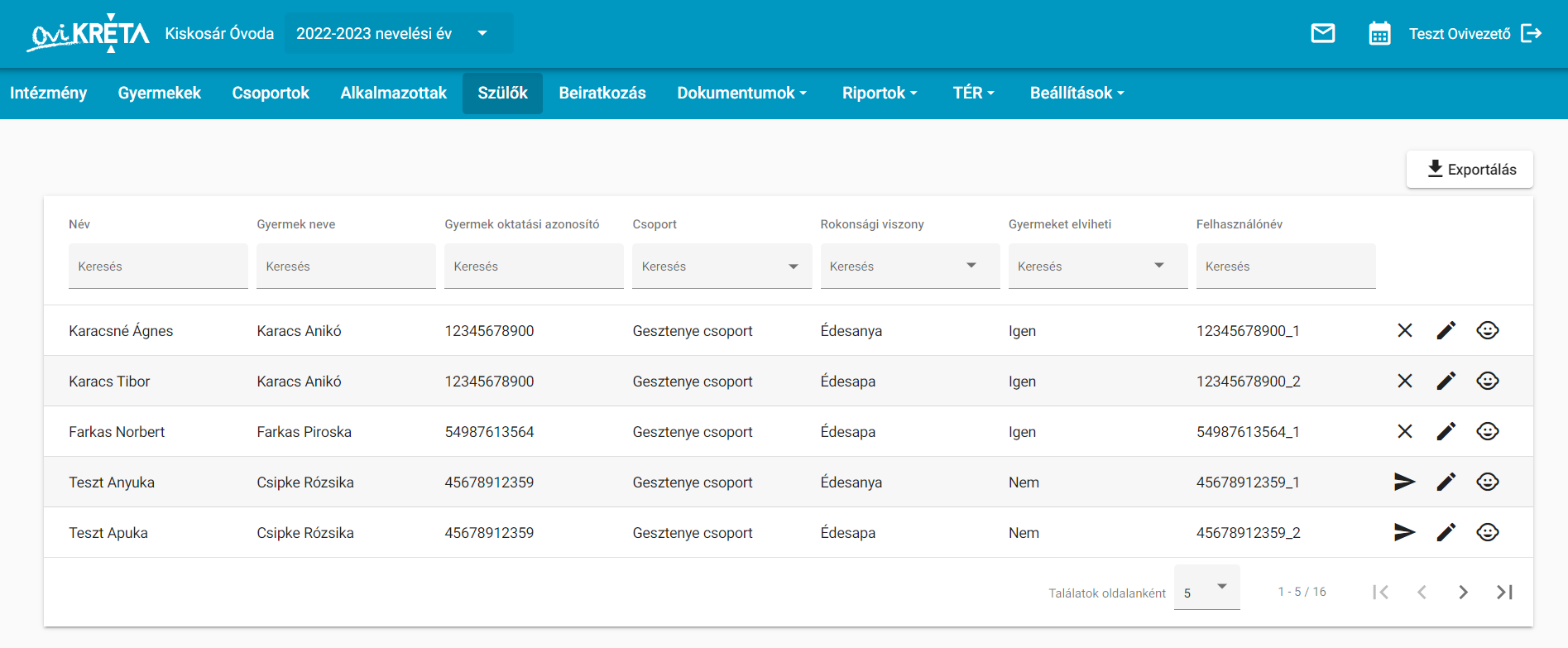Go to next page of results
This screenshot has height=648, width=1568.
coord(1463,592)
